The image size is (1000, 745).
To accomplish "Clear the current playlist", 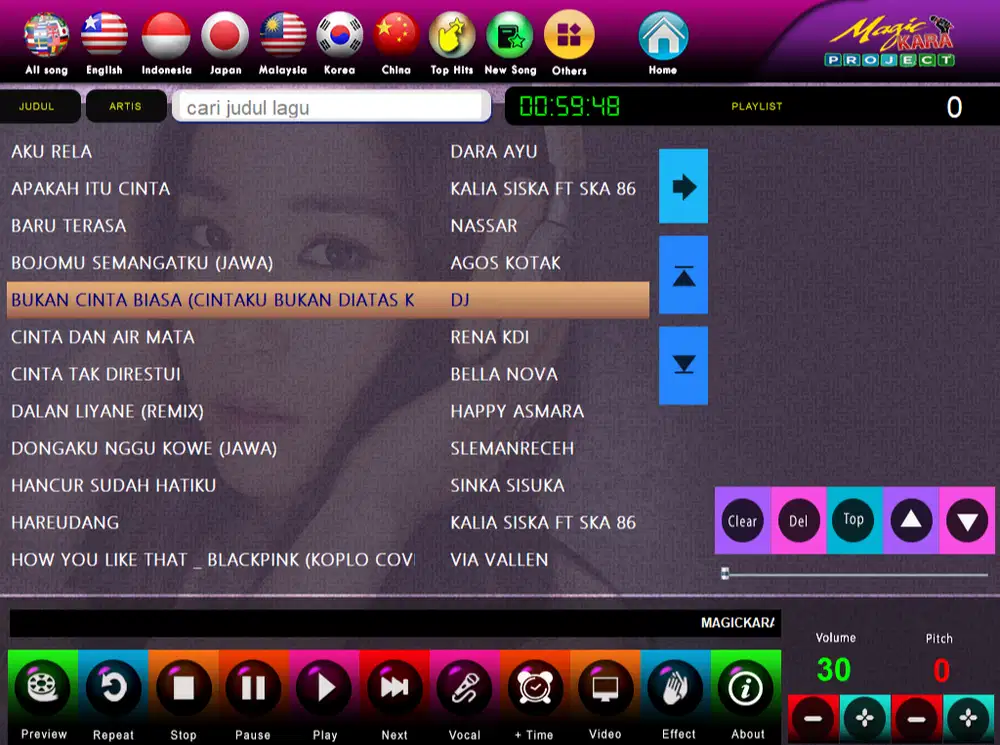I will [x=742, y=521].
